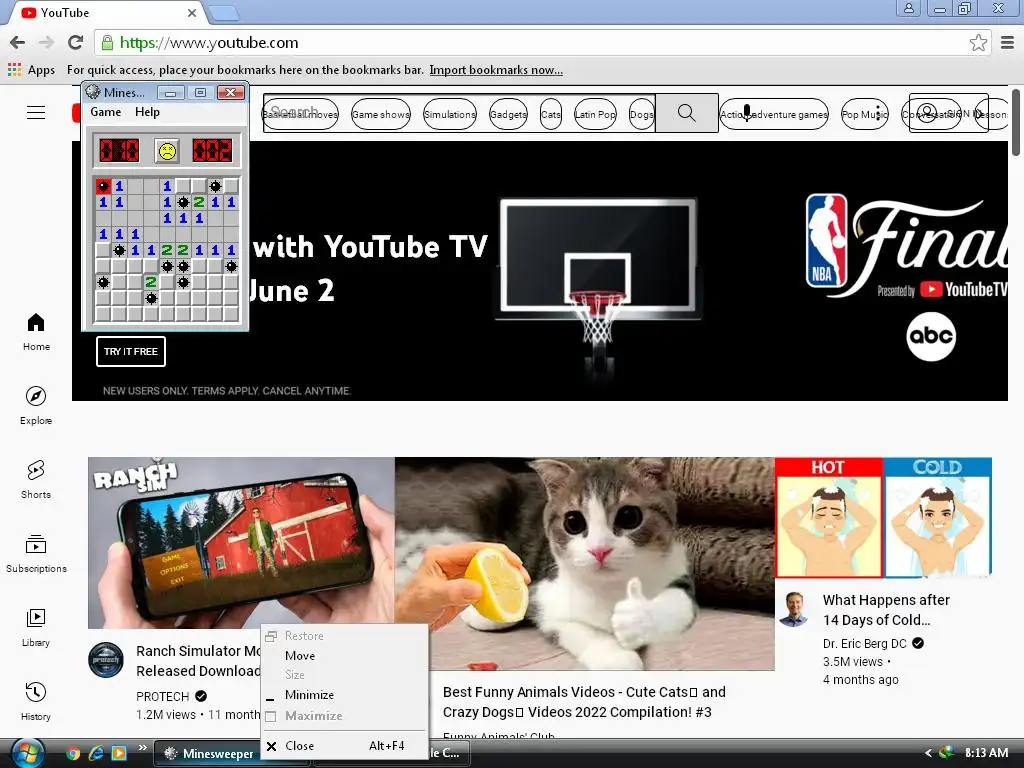Click the Best Funny Animals Videos title

coord(584,701)
